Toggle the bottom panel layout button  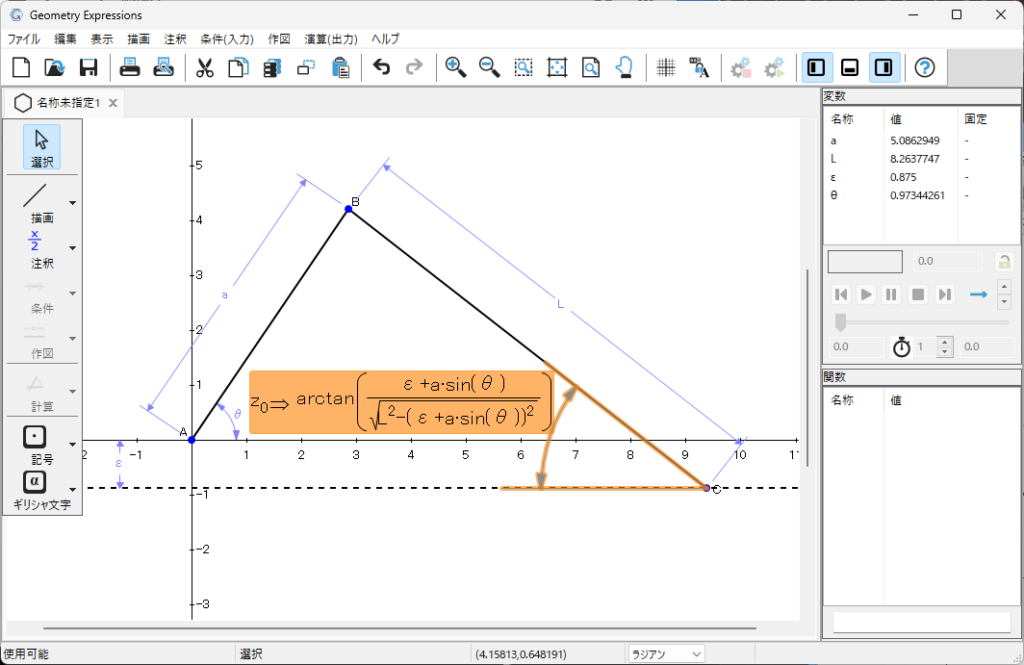click(850, 68)
